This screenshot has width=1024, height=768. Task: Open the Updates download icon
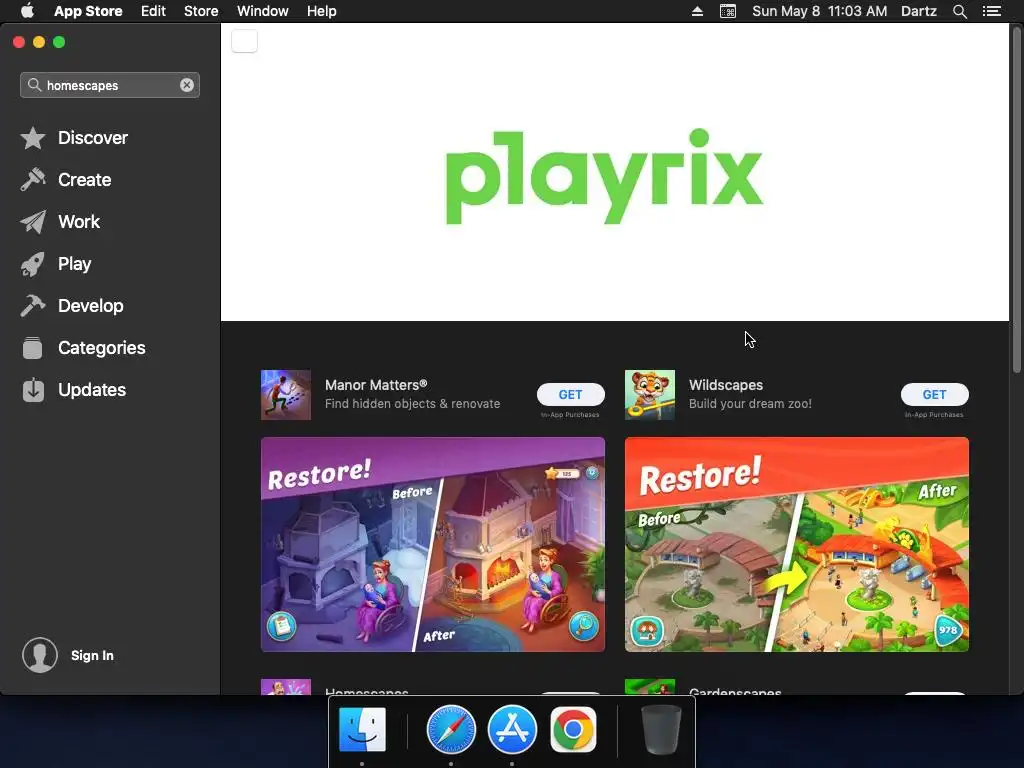pyautogui.click(x=33, y=390)
